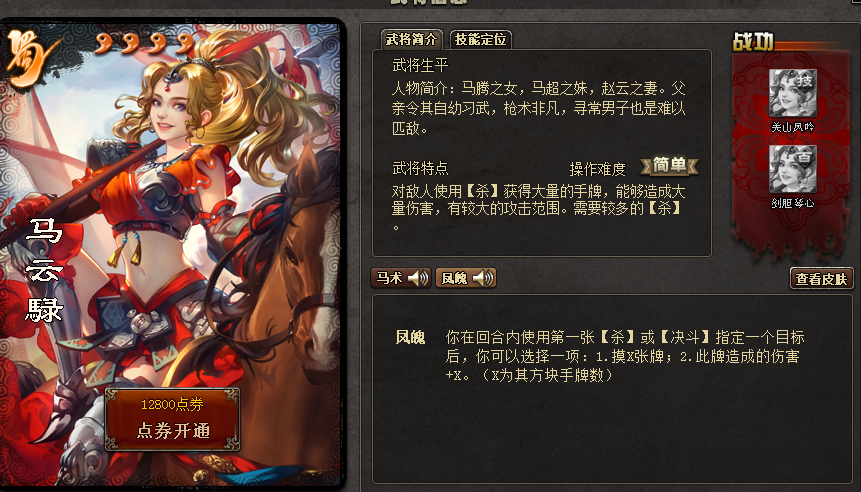This screenshot has width=861, height=492.
Task: Play the 马术 skill voice speaker icon
Action: pos(418,278)
